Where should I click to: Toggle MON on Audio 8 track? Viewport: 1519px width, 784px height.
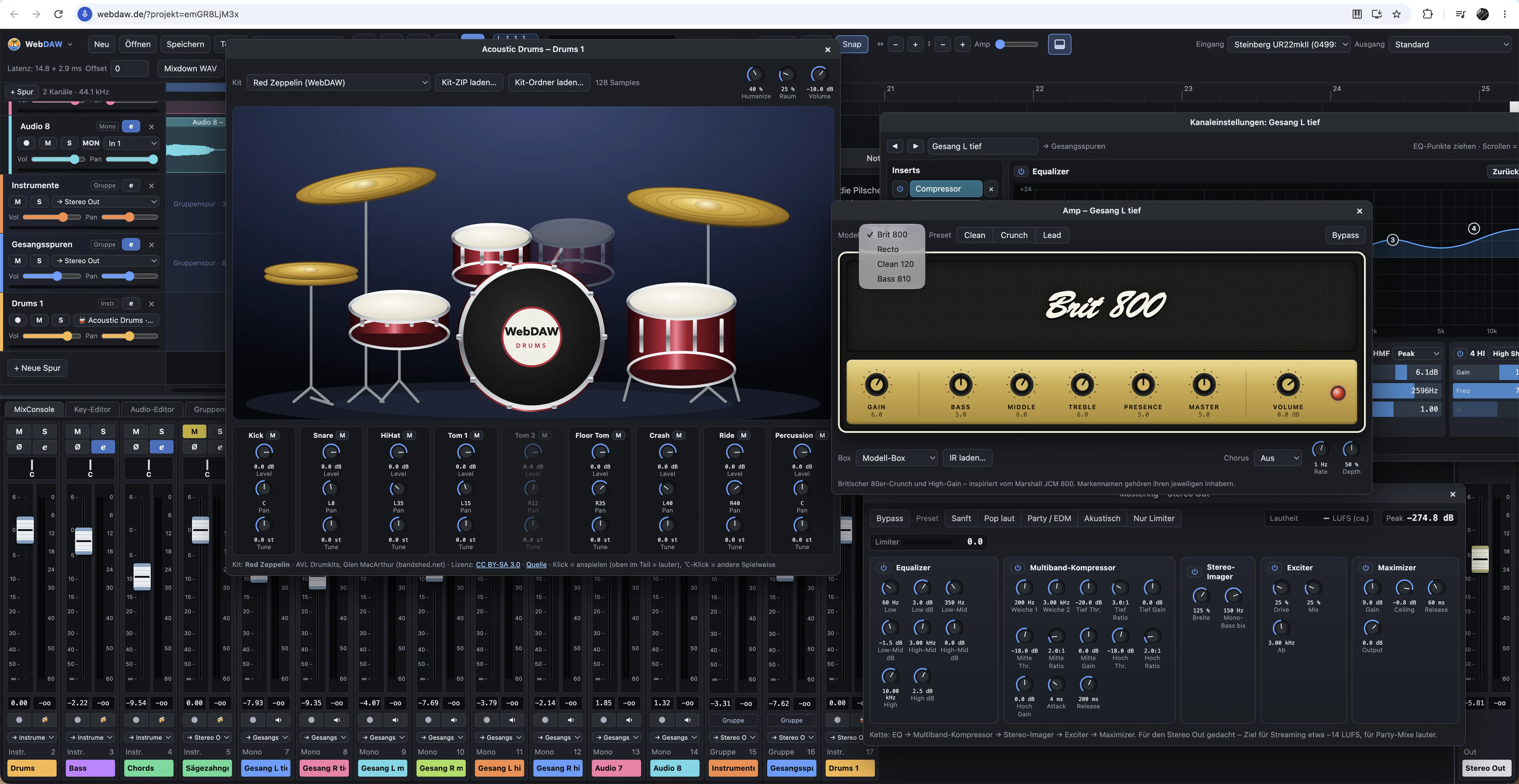pyautogui.click(x=91, y=143)
